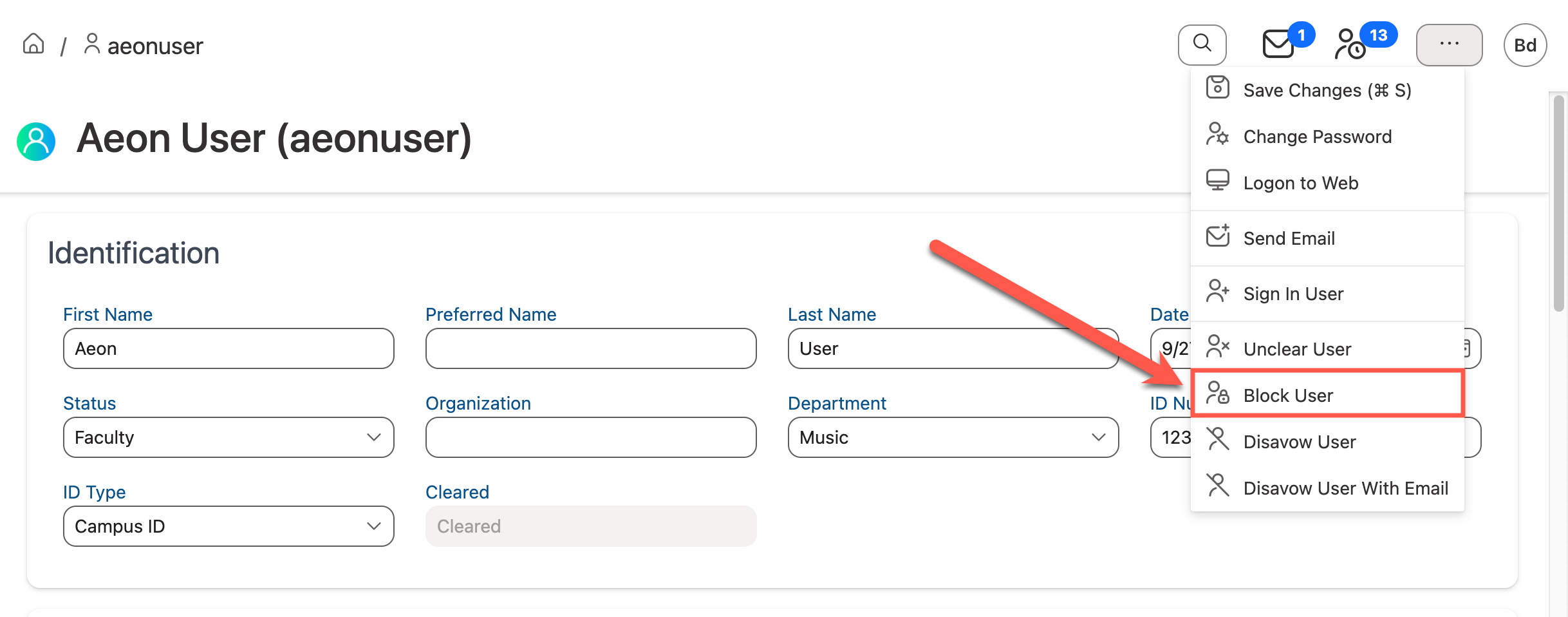Click the home icon in breadcrumb

pos(33,44)
